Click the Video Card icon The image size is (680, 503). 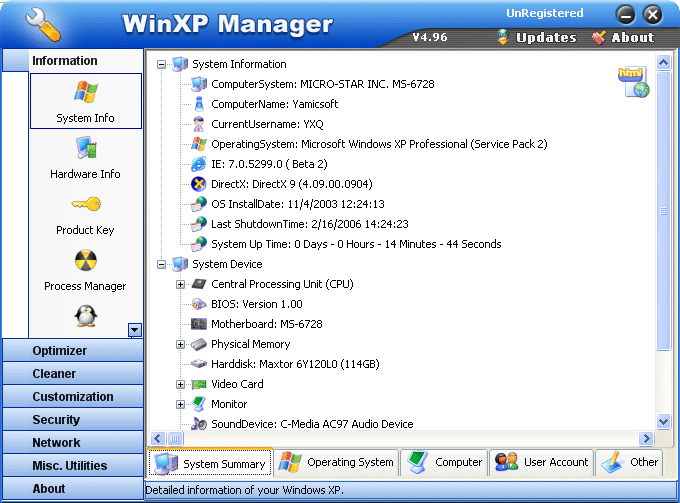[199, 384]
